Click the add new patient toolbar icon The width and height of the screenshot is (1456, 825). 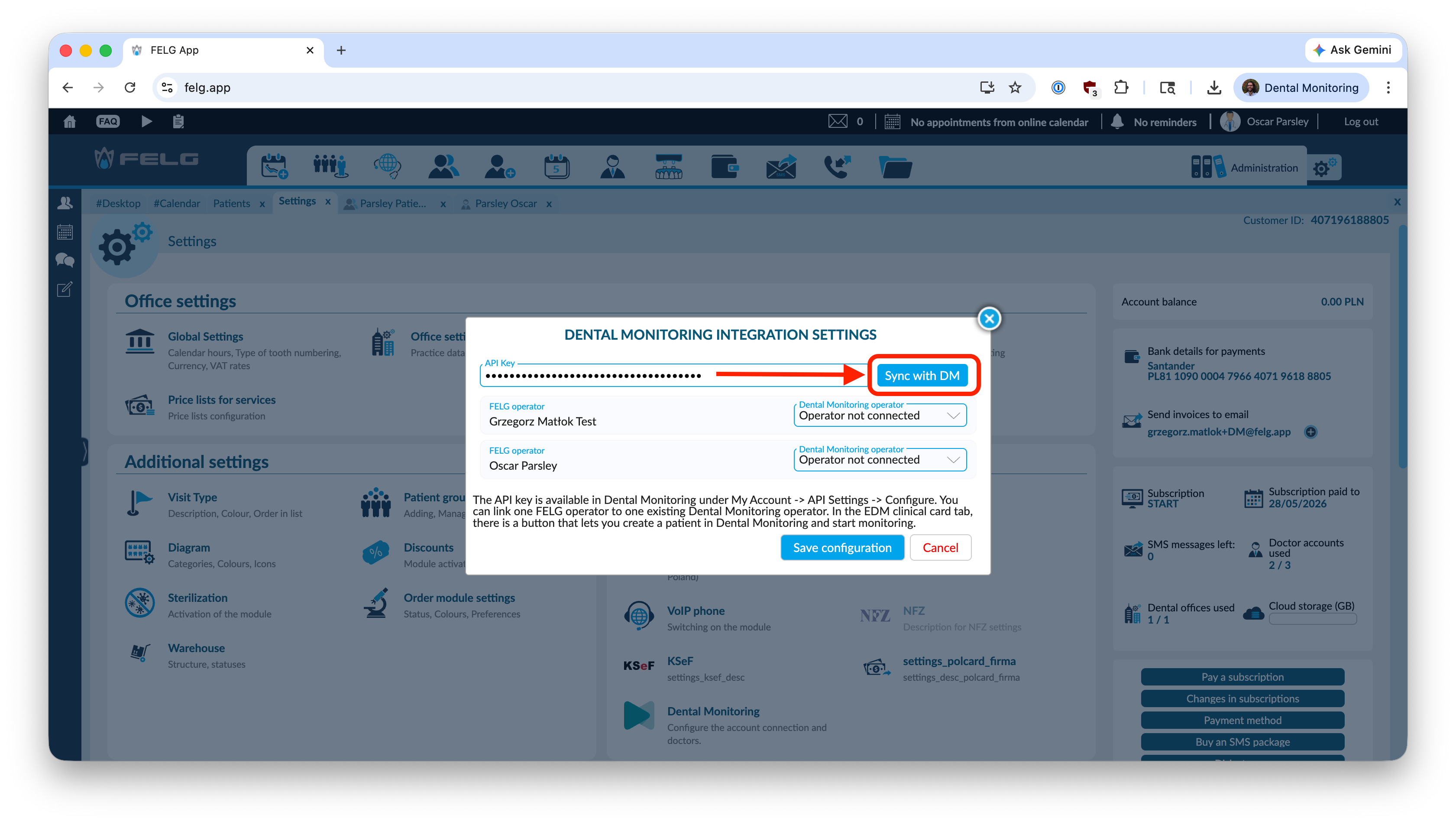499,166
